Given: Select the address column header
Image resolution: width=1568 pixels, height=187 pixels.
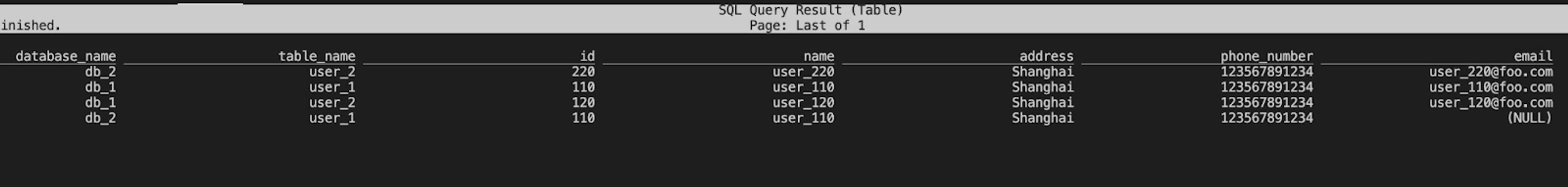Looking at the screenshot, I should click(x=1046, y=57).
